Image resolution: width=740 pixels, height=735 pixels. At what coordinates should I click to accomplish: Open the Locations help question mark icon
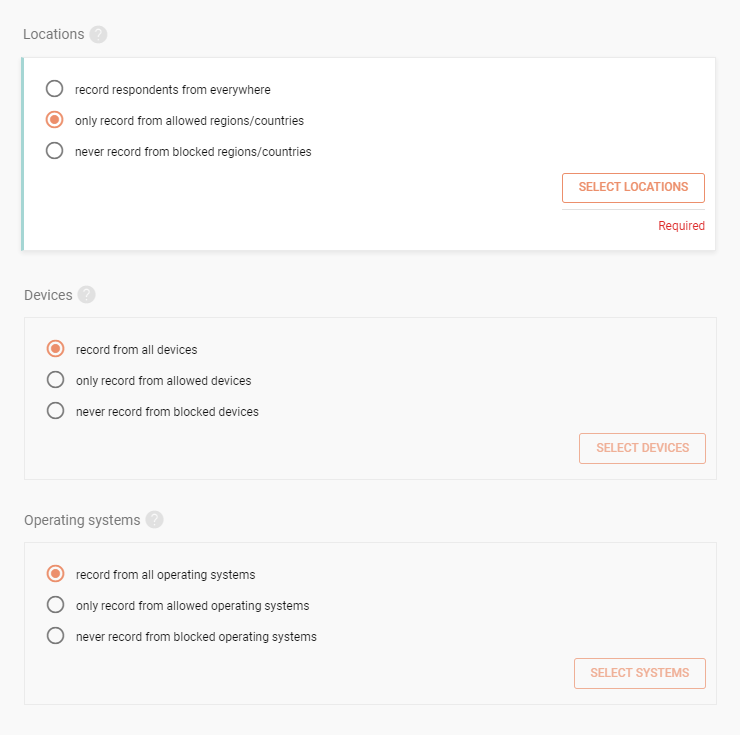pyautogui.click(x=98, y=34)
